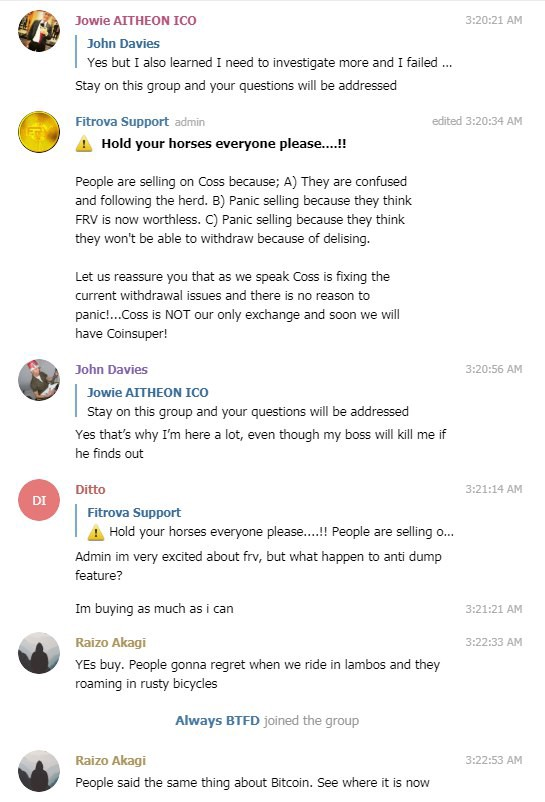Open the Always BTFD user link
Image resolution: width=545 pixels, height=802 pixels.
click(x=217, y=721)
